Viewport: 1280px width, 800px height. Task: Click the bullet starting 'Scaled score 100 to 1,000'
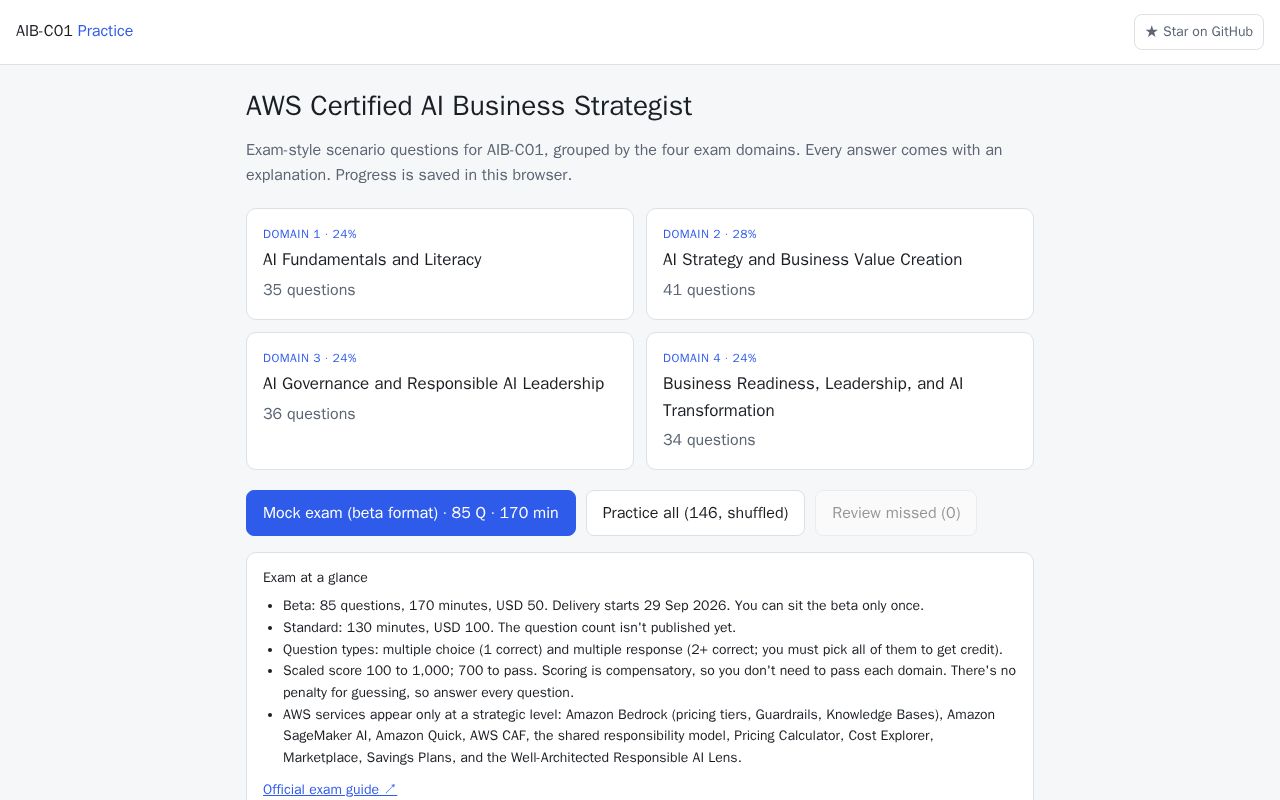[x=649, y=681]
